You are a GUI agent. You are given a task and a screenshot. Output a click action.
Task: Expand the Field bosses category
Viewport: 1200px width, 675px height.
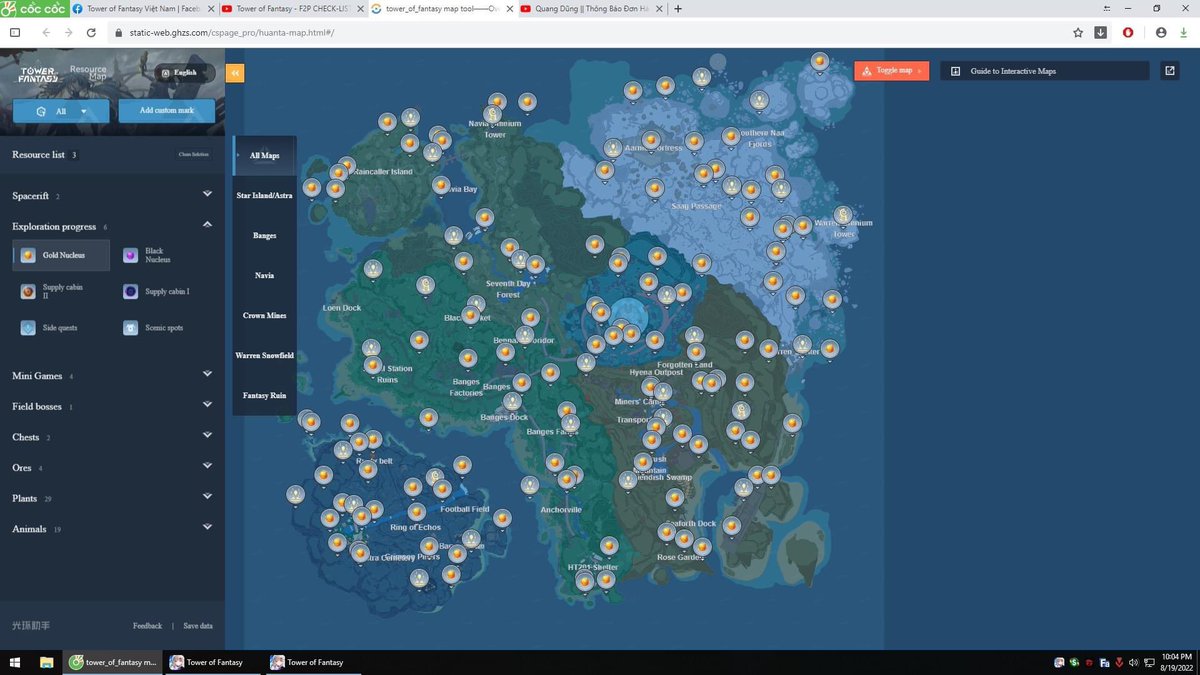tap(207, 406)
